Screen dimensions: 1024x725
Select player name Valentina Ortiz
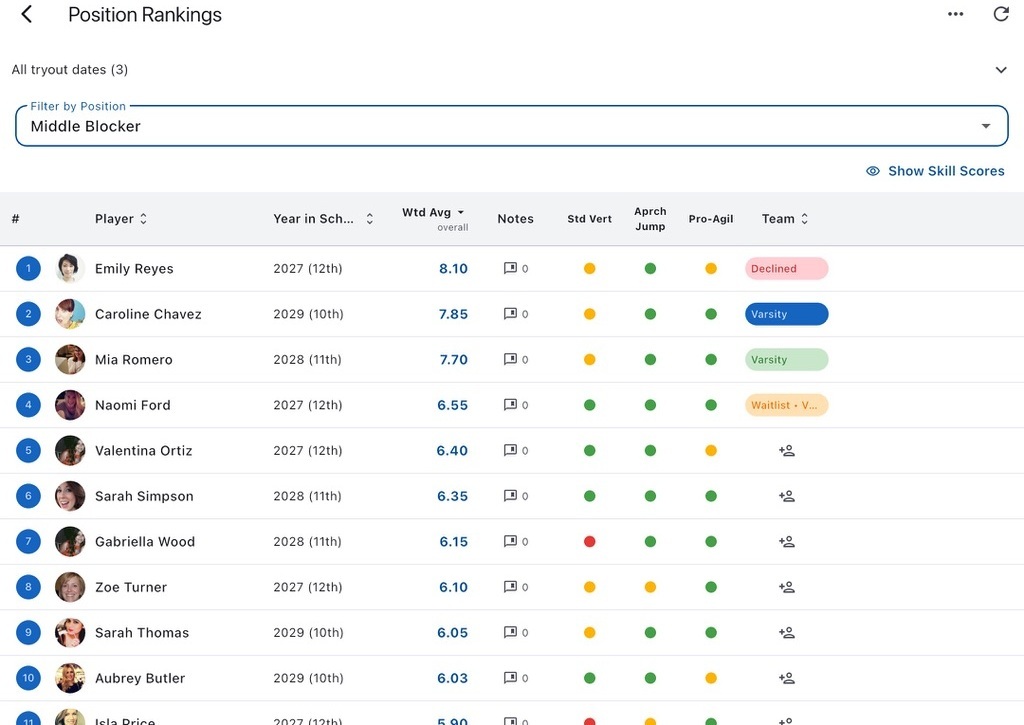144,451
